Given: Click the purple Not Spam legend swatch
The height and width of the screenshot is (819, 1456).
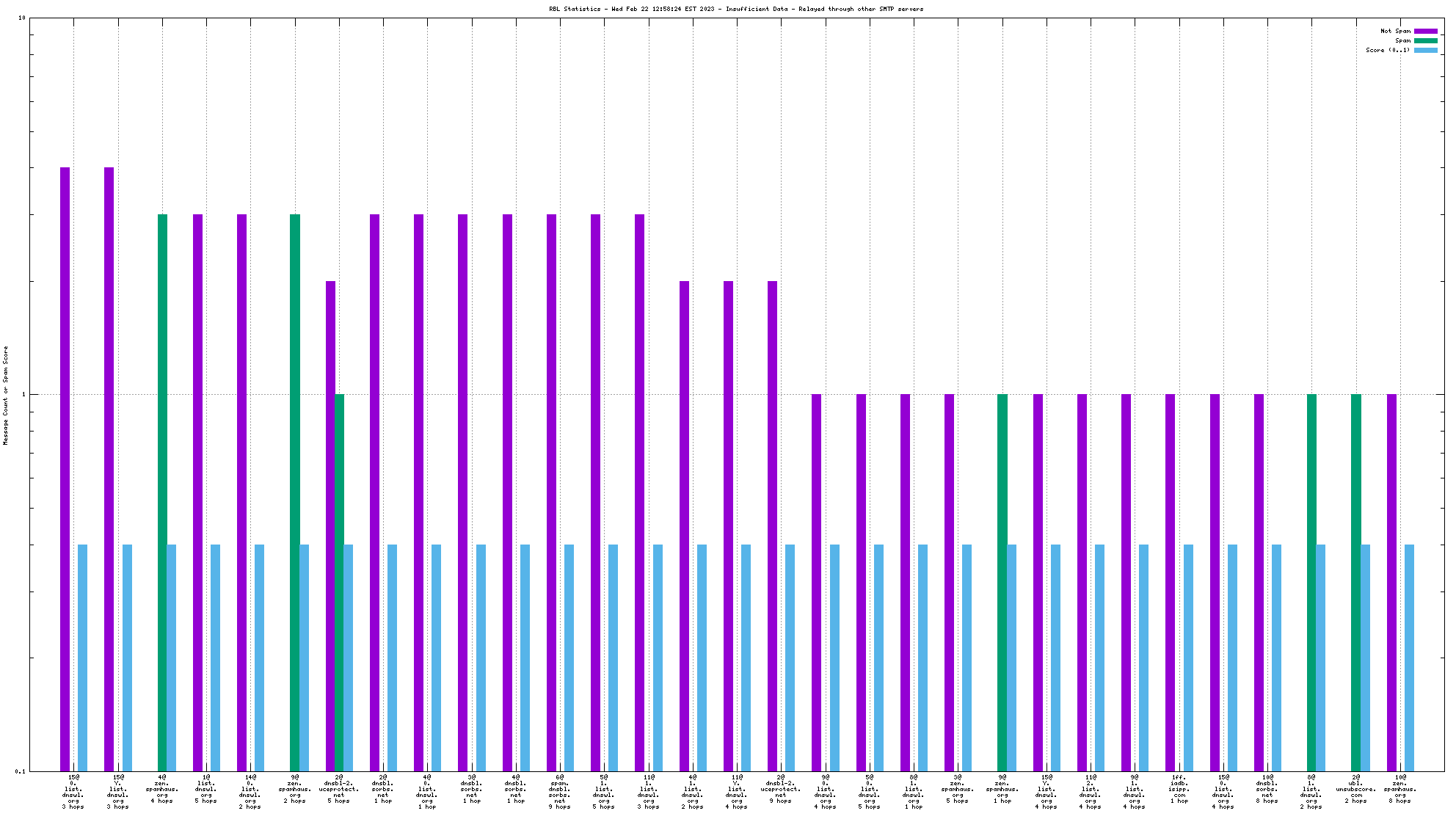Looking at the screenshot, I should [1425, 31].
